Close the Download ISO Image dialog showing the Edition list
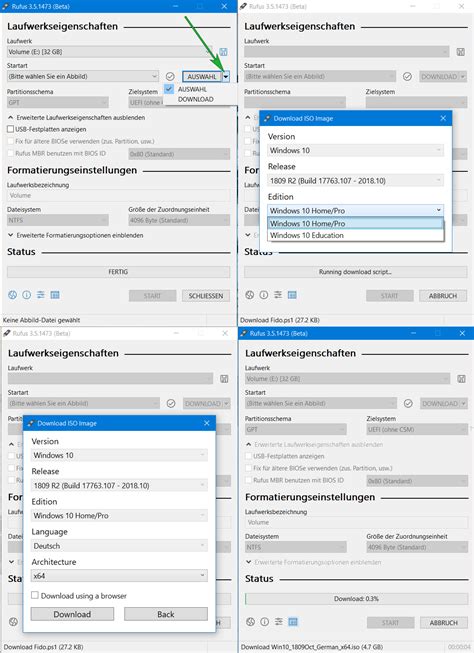 443,119
